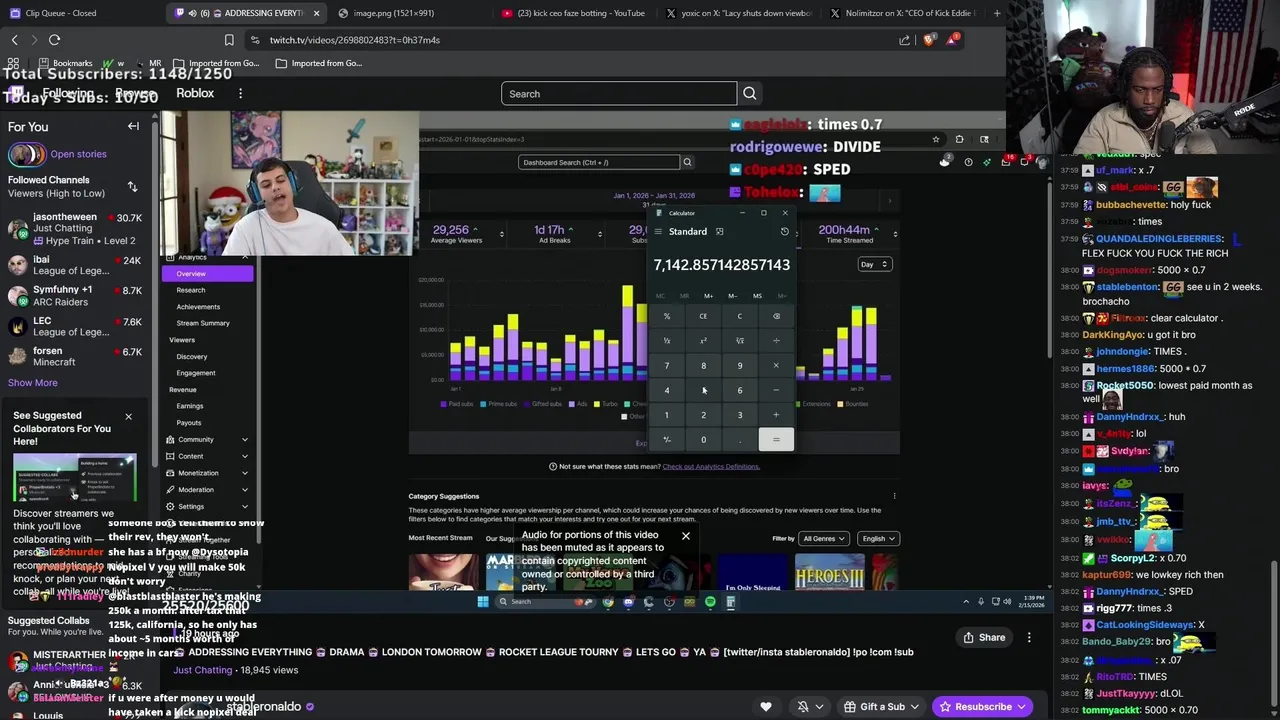1280x720 pixels.
Task: Collapse the For You sidebar arrow
Action: (133, 127)
